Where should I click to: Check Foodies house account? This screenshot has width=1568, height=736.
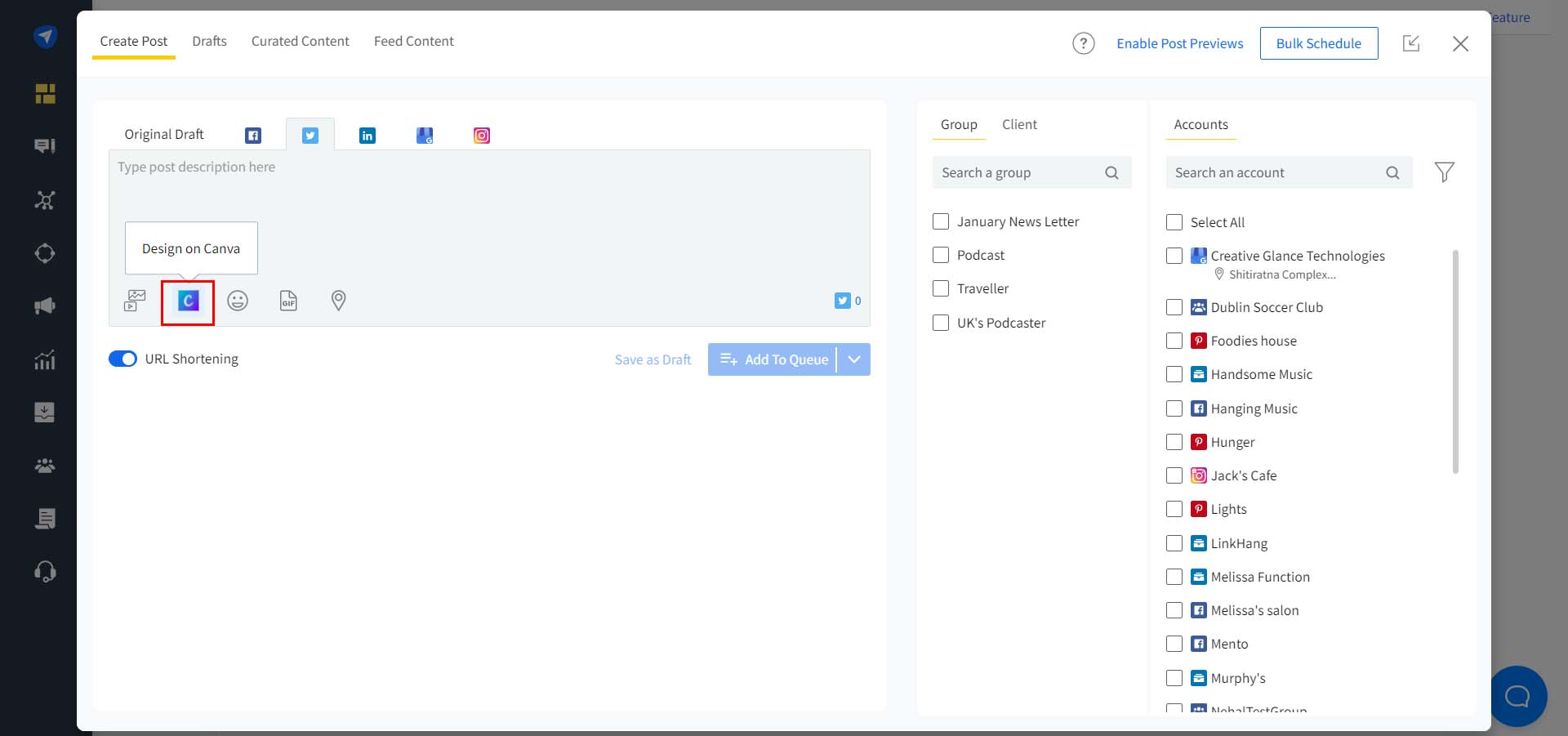pos(1174,341)
